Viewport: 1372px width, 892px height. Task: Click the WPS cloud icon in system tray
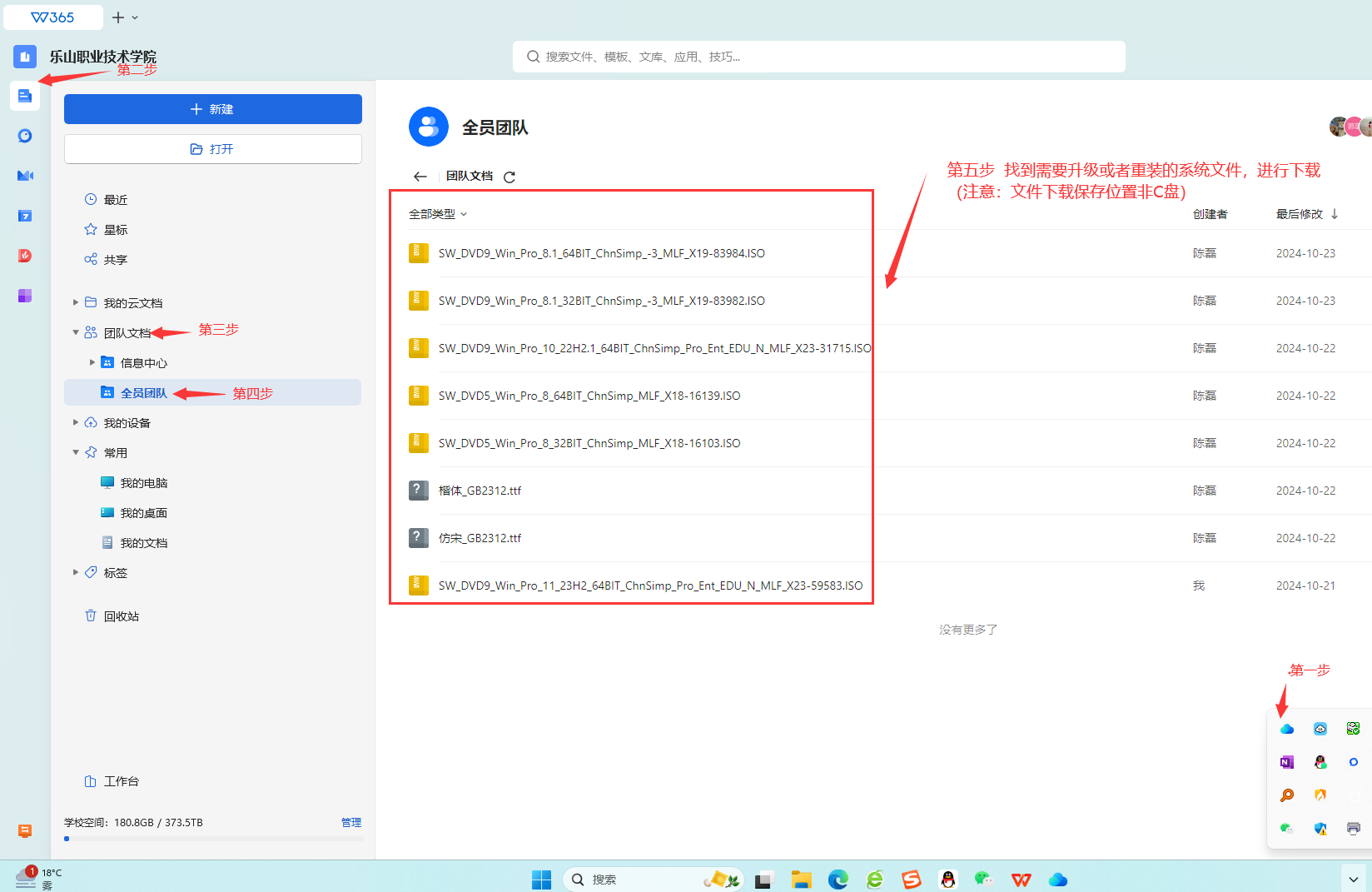pyautogui.click(x=1286, y=729)
